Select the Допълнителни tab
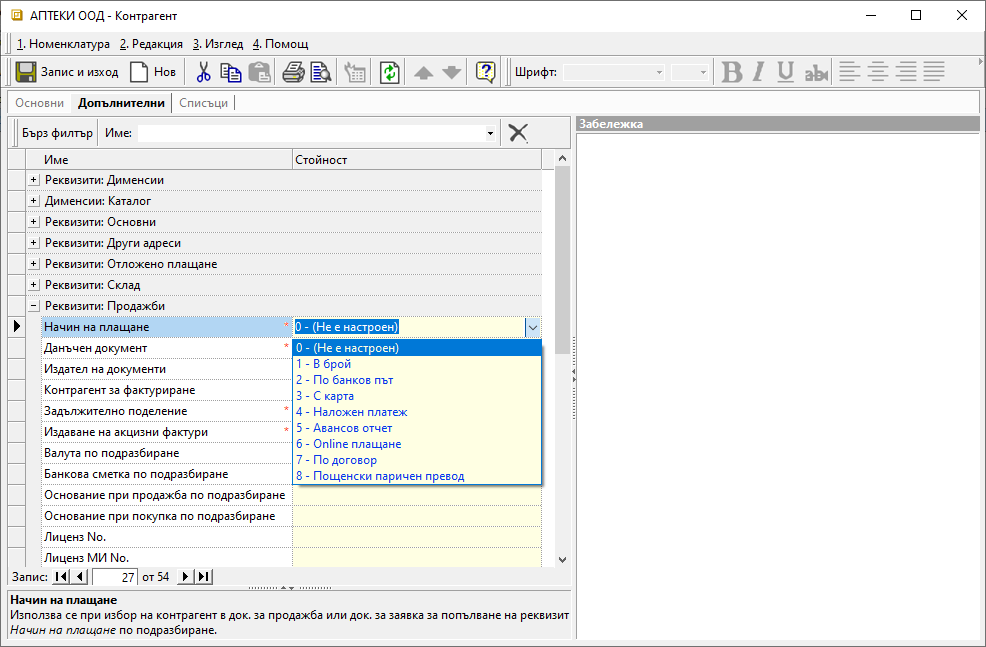986x647 pixels. pyautogui.click(x=121, y=103)
